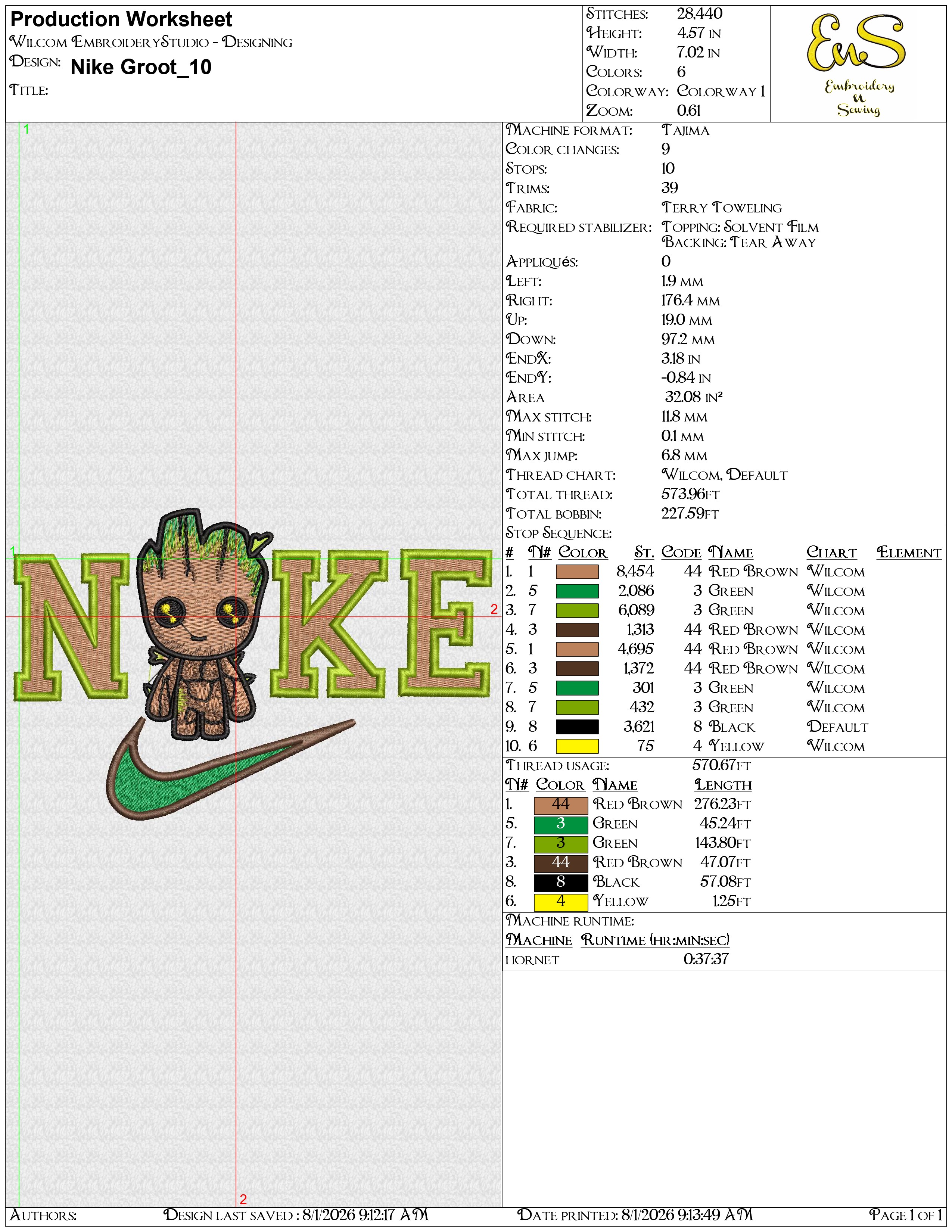This screenshot has height=1232, width=952.
Task: Click the thread length "143.80ft"
Action: tap(723, 843)
